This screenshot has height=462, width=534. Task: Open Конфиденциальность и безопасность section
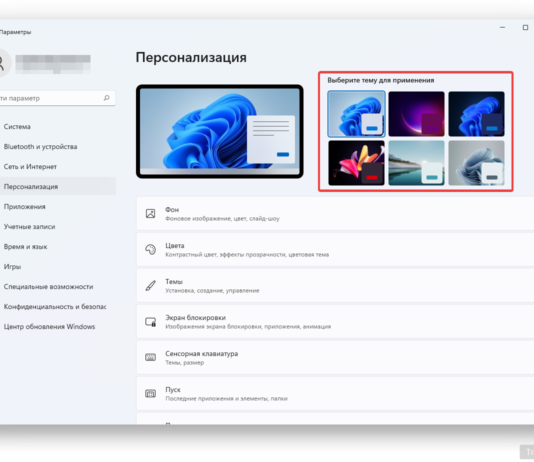click(x=58, y=307)
